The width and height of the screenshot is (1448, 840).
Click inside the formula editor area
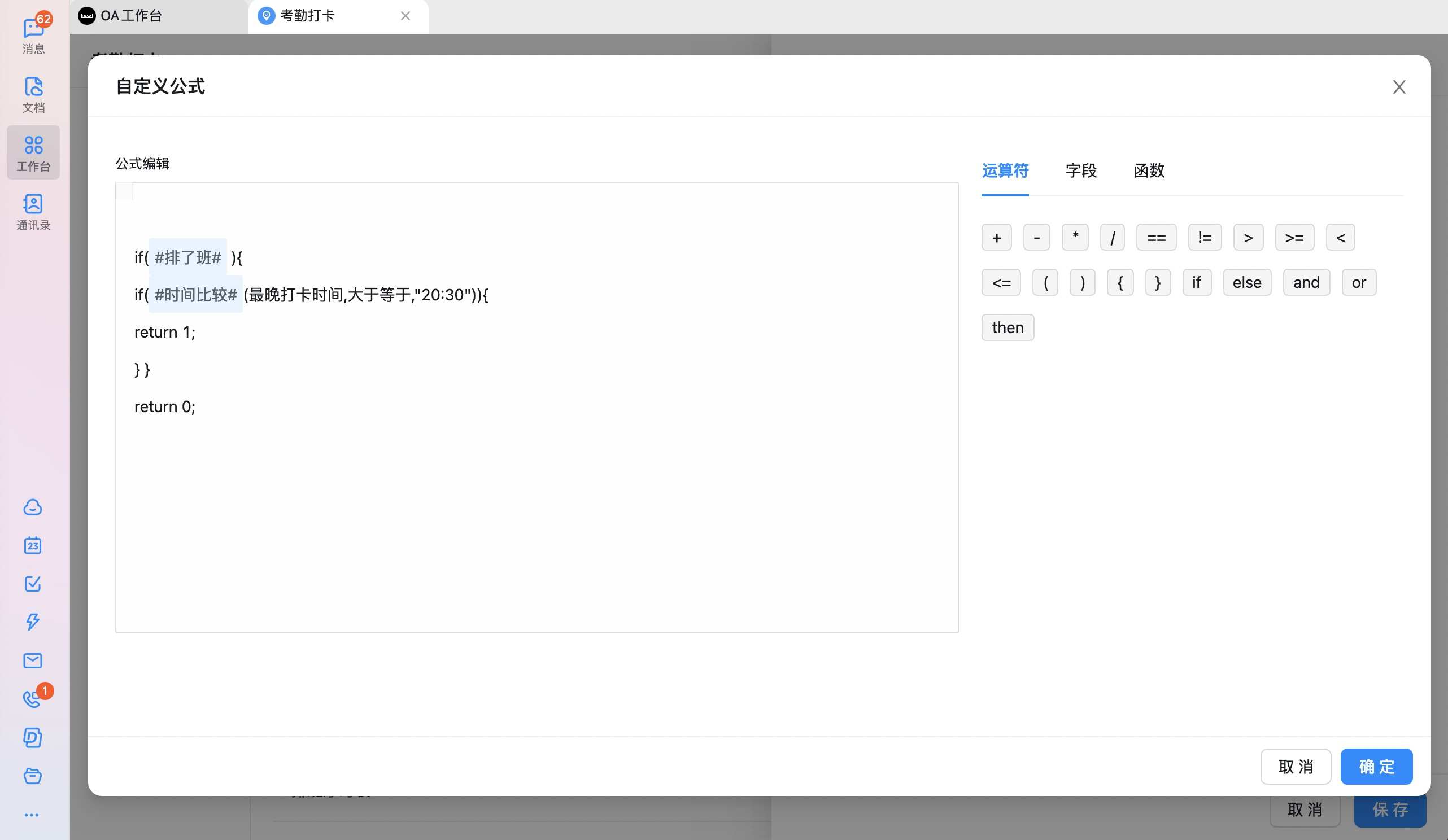click(537, 408)
